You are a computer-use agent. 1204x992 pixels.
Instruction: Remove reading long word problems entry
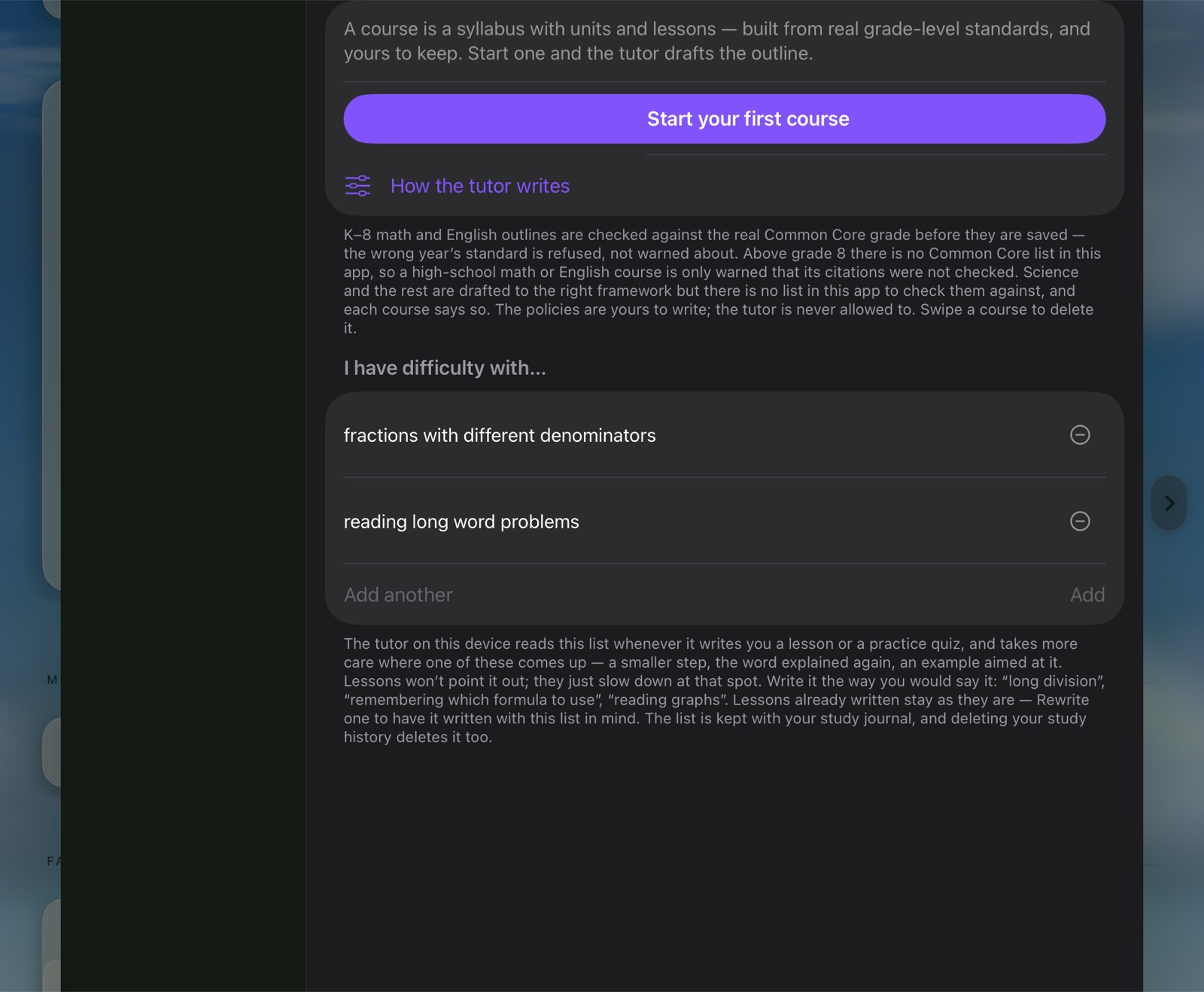click(x=1080, y=522)
